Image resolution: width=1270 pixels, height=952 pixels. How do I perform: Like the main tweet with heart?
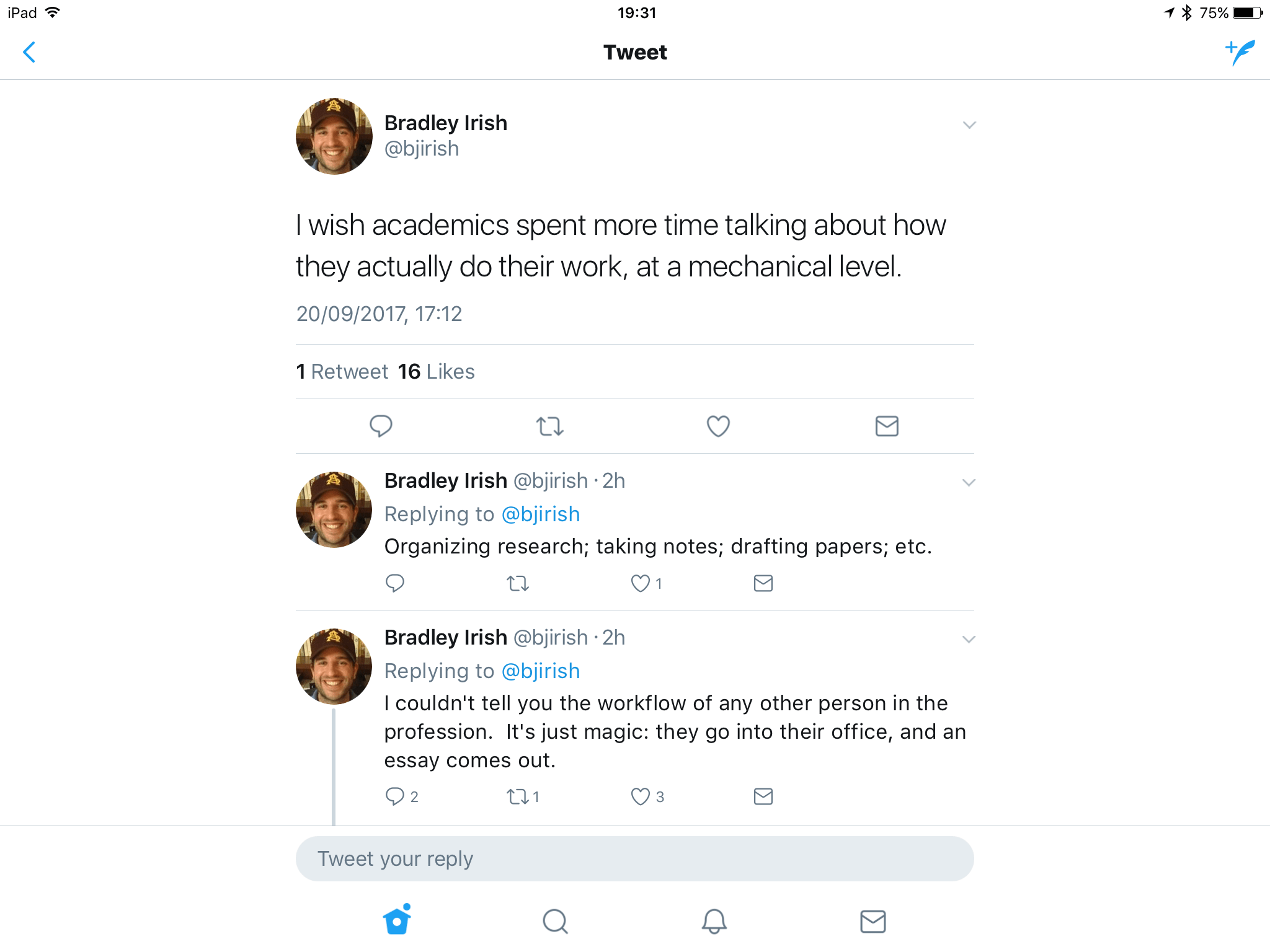[x=718, y=426]
